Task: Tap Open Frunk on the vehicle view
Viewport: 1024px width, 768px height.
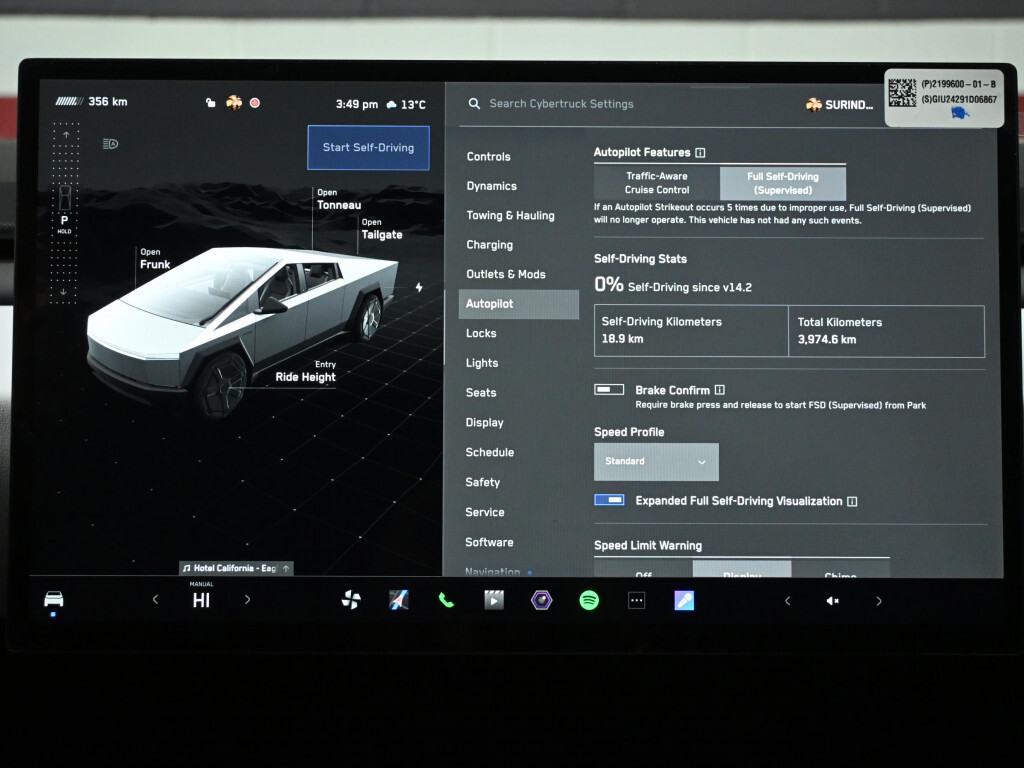Action: (x=155, y=259)
